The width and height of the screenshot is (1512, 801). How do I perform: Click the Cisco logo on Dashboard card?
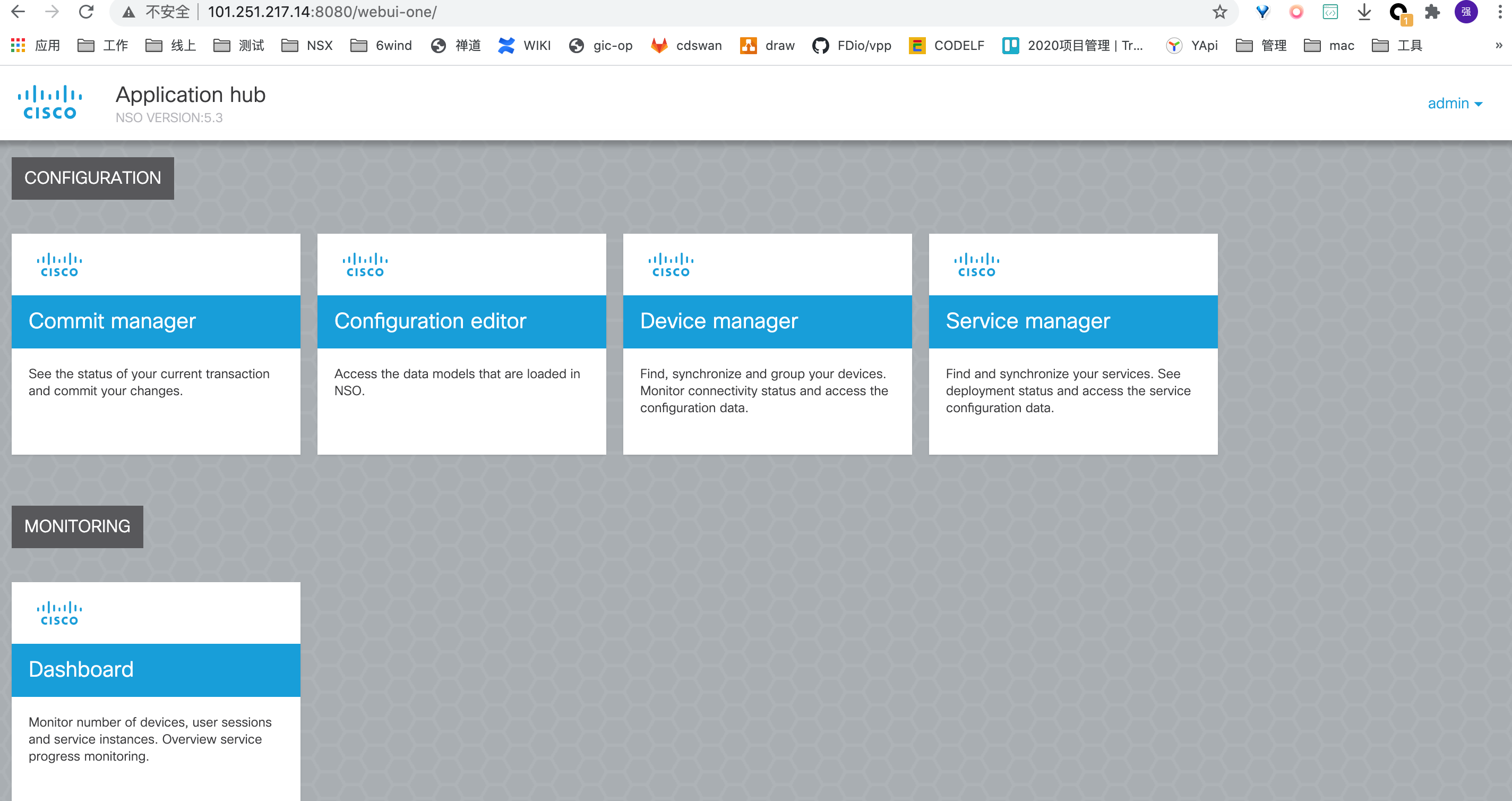click(x=59, y=613)
